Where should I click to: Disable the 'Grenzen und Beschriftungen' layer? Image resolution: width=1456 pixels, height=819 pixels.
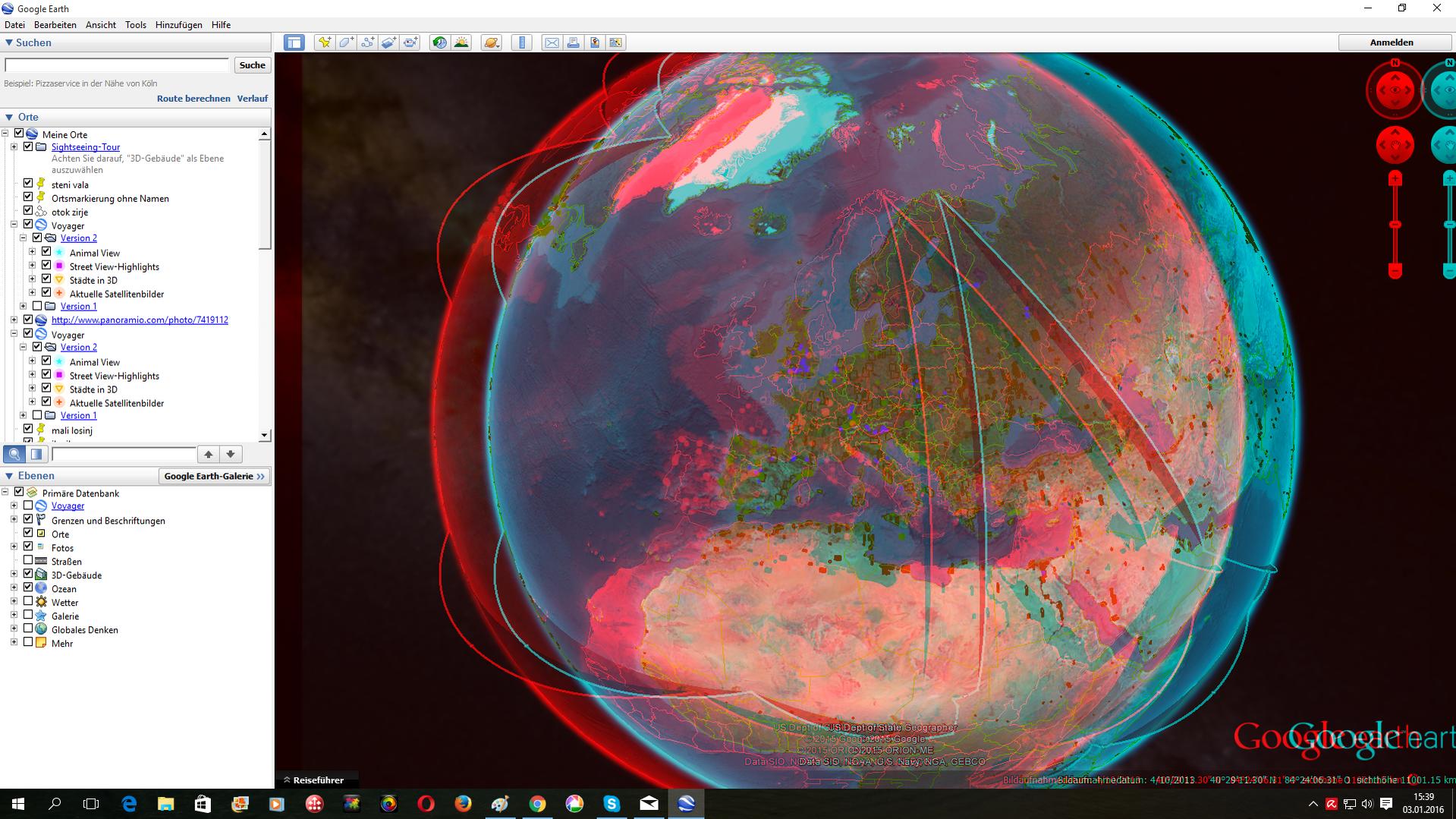tap(28, 520)
